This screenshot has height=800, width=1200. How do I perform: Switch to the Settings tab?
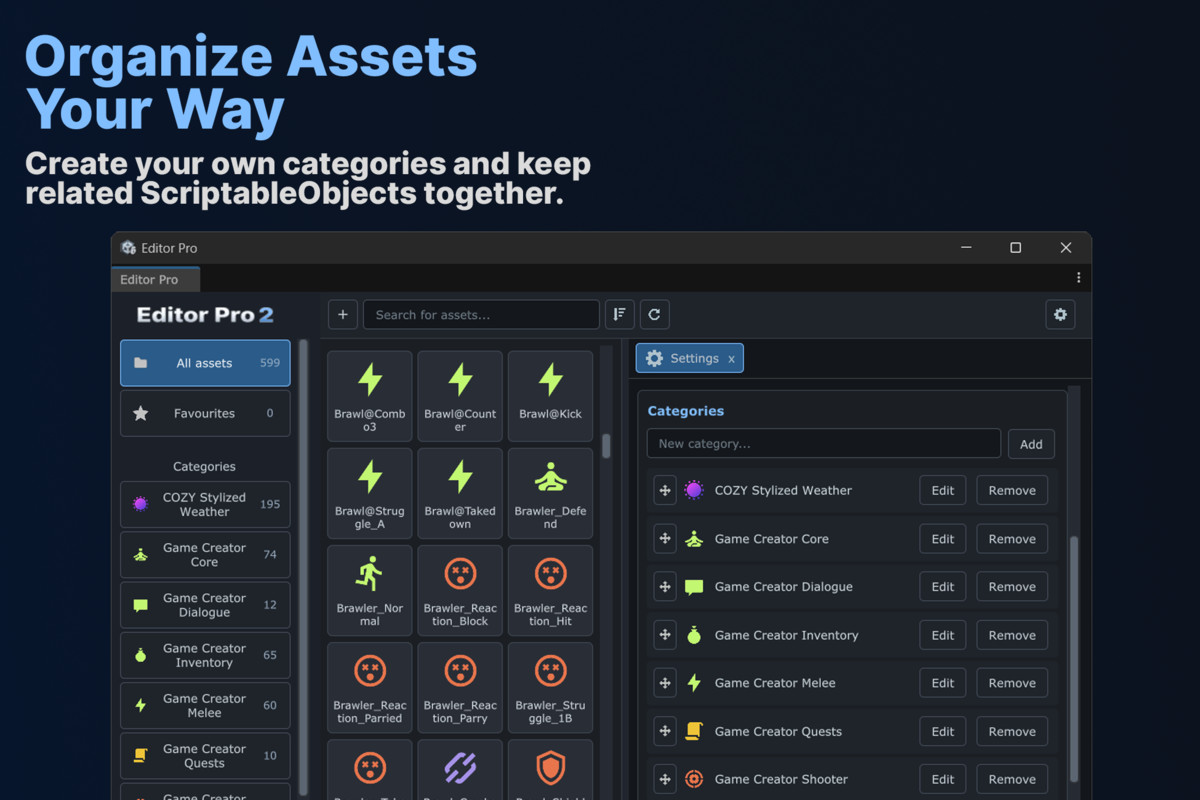point(690,358)
